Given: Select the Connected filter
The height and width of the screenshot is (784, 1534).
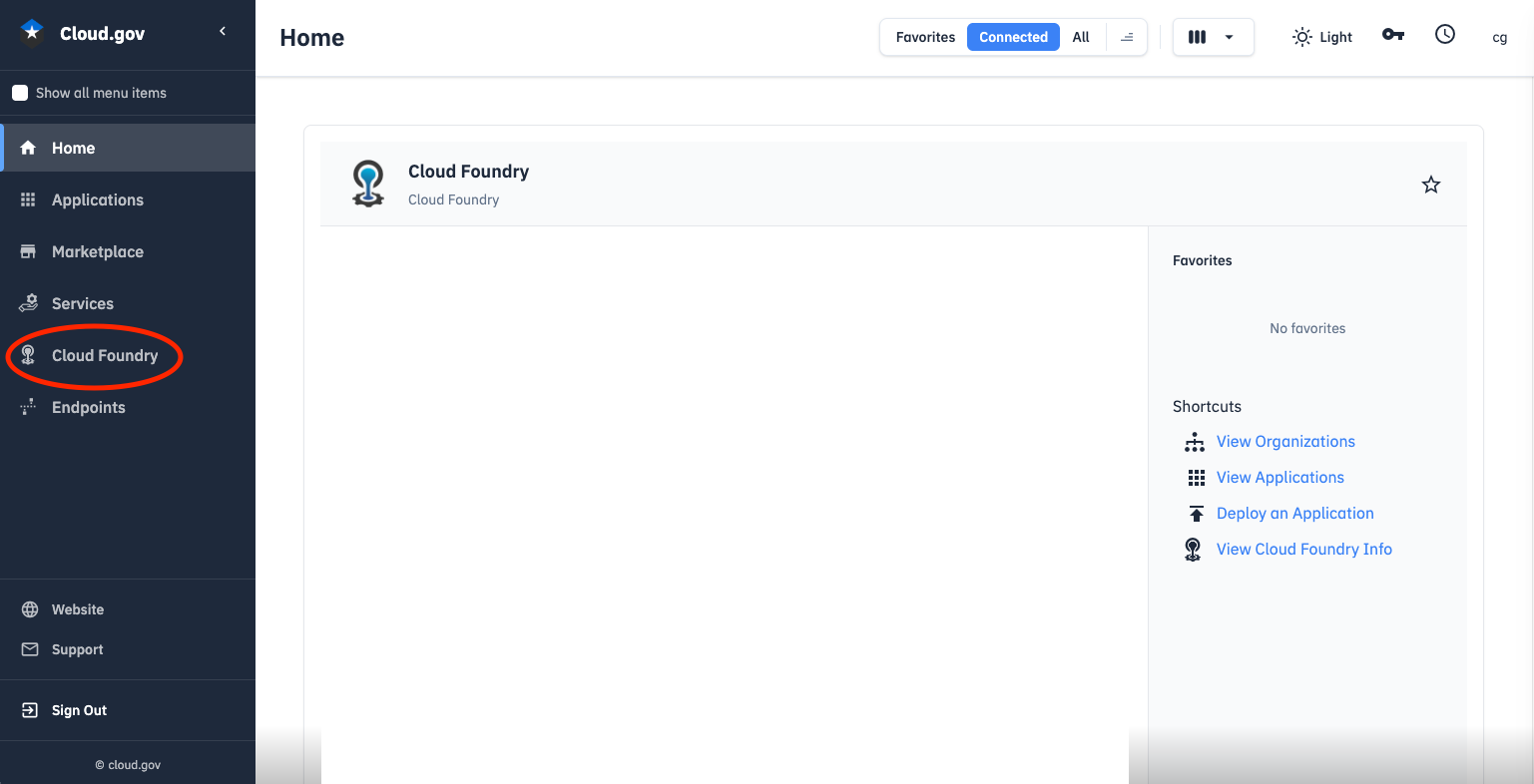Looking at the screenshot, I should [1013, 37].
